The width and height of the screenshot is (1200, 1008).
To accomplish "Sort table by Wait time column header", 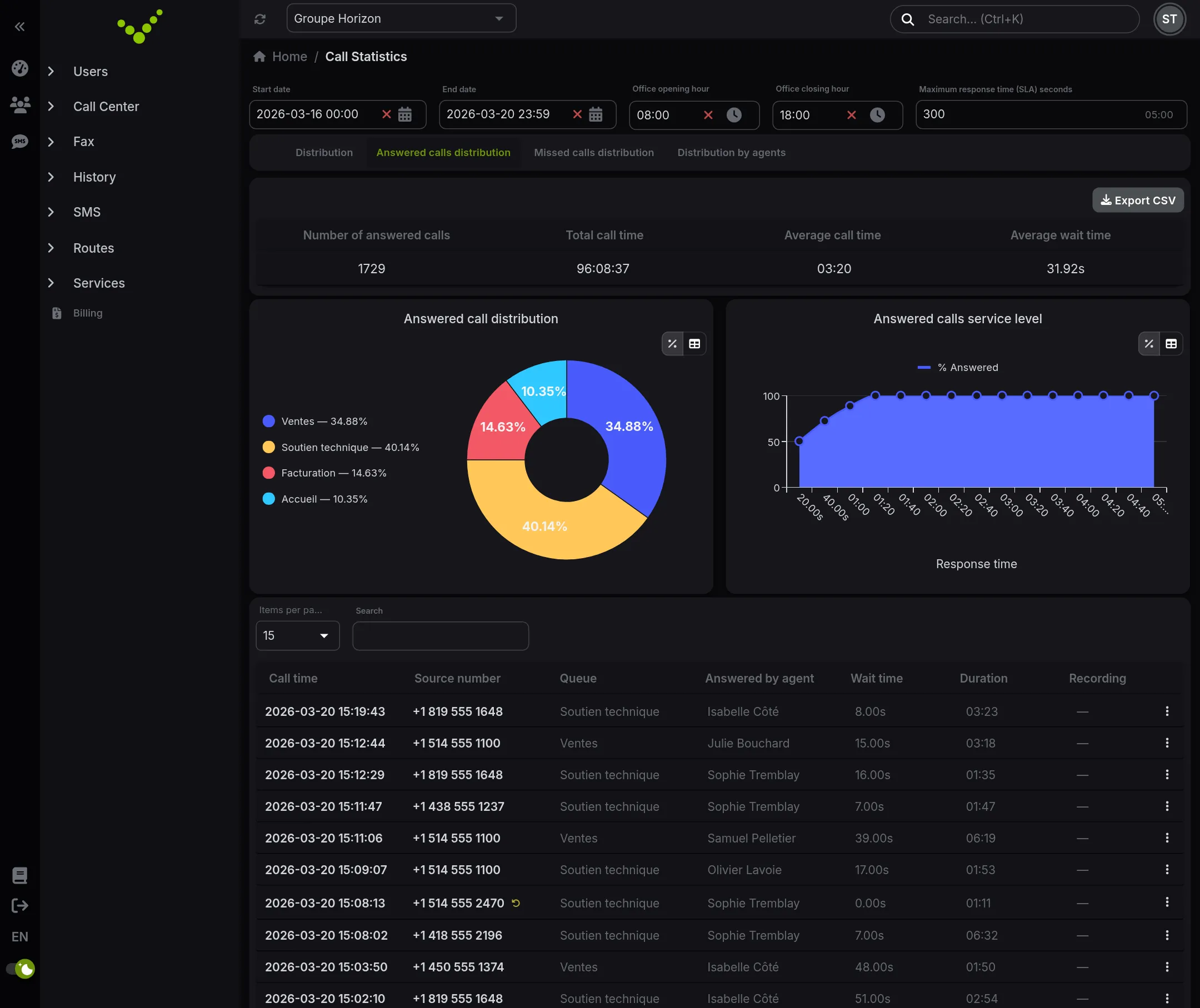I will point(877,678).
